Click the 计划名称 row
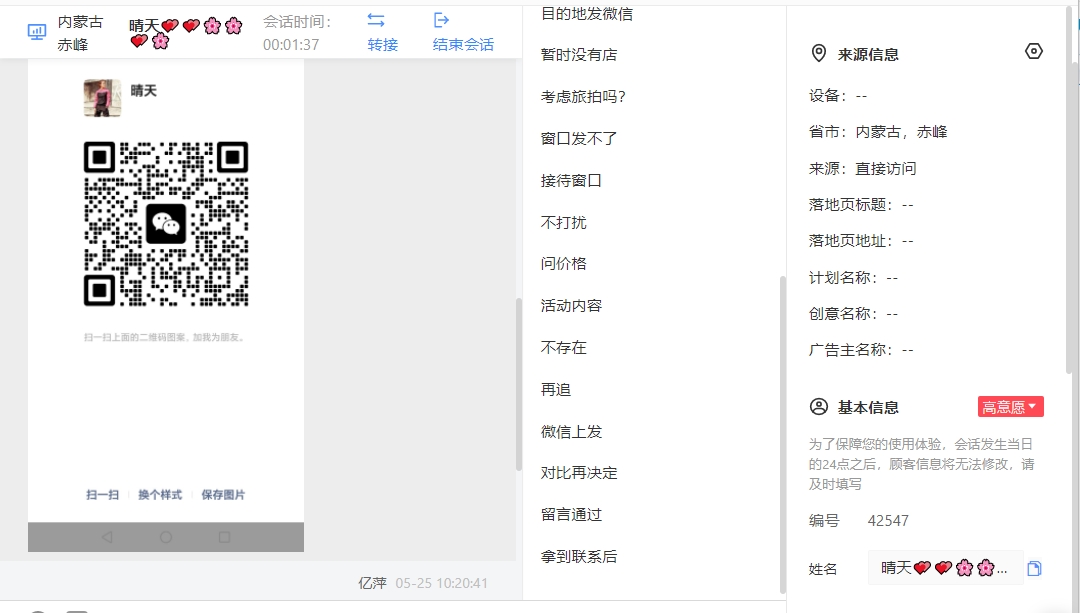 (853, 278)
